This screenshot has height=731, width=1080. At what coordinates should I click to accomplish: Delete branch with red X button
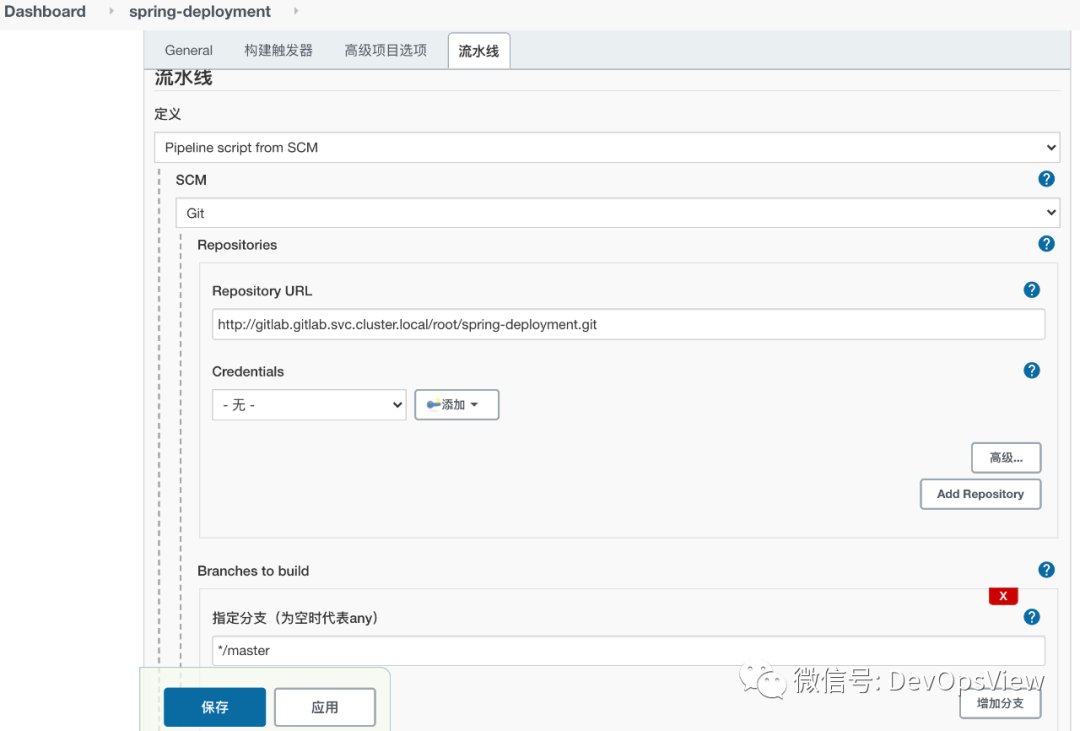coord(1003,596)
